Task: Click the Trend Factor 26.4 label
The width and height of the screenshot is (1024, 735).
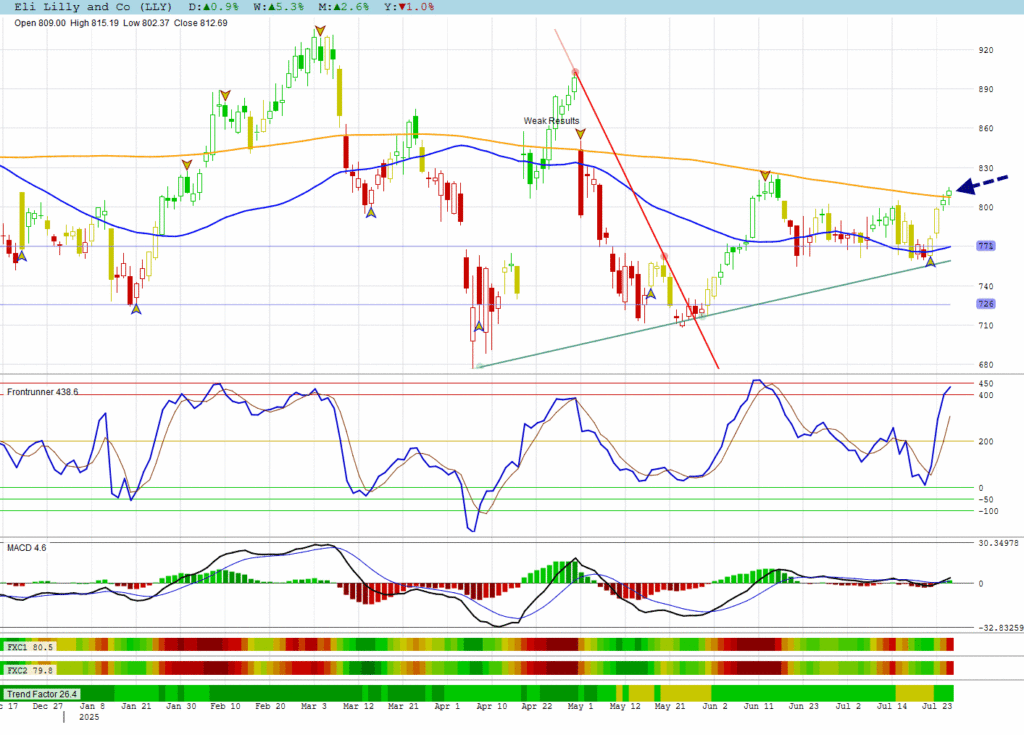Action: [42, 694]
